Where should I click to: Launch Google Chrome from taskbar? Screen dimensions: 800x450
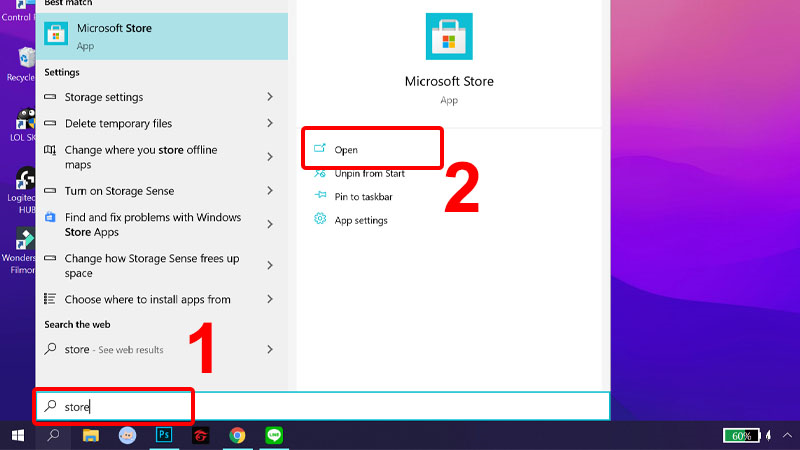[x=237, y=435]
